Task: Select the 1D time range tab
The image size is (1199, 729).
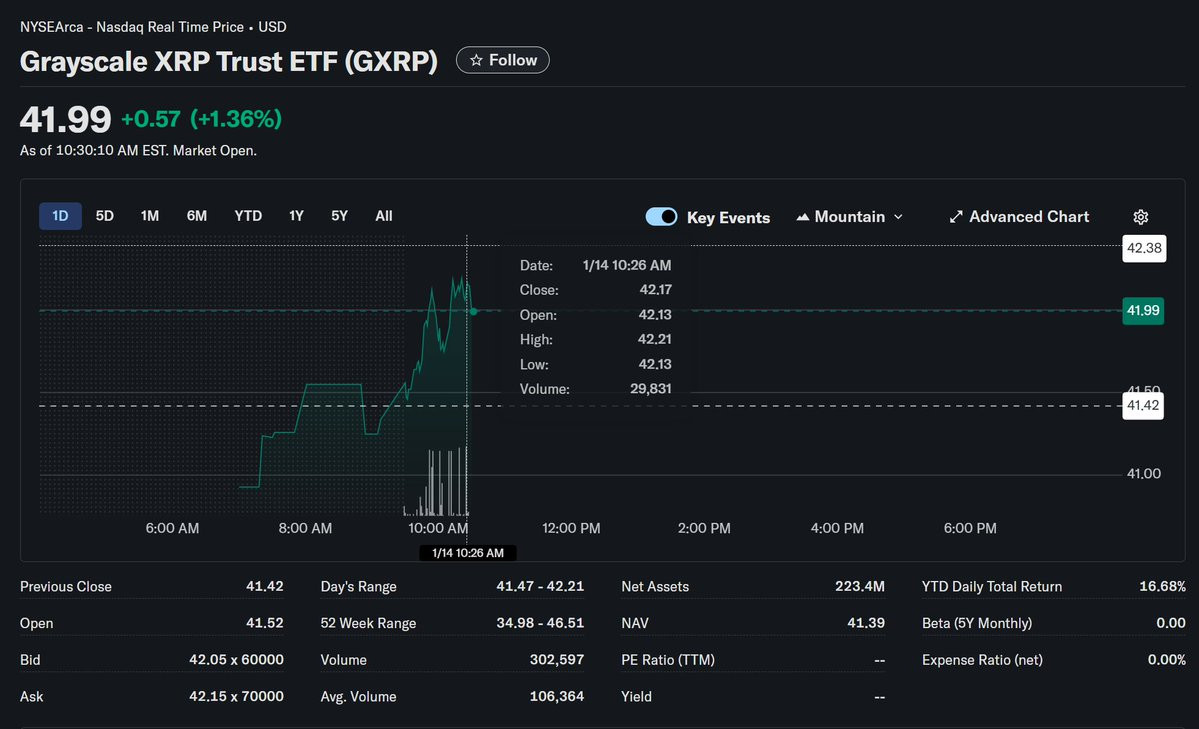Action: click(60, 216)
